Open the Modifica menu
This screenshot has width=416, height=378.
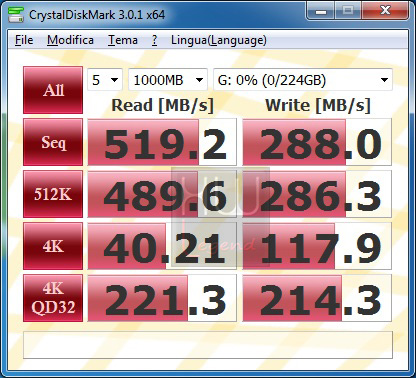70,40
